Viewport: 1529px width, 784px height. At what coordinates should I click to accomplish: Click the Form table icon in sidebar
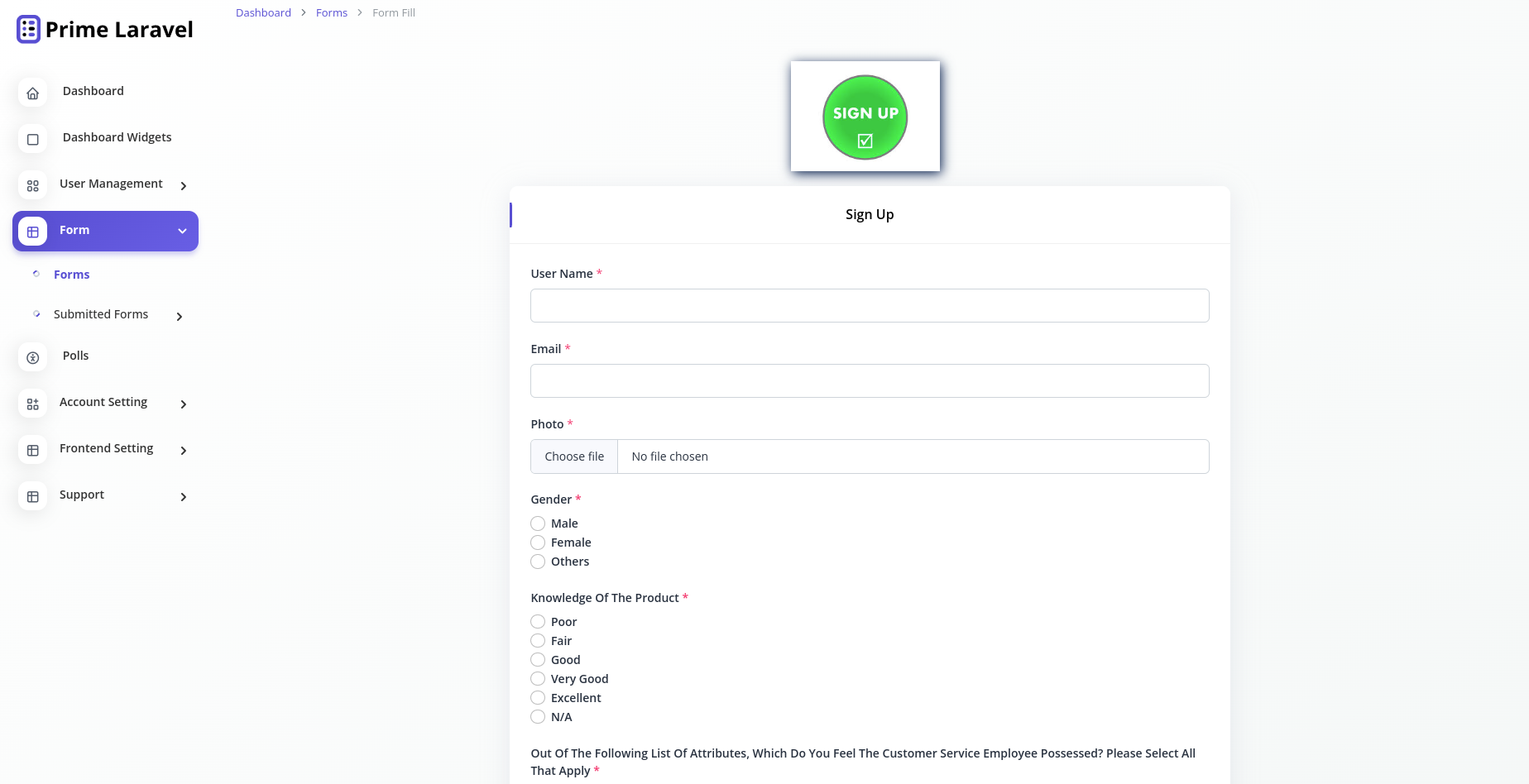click(32, 231)
